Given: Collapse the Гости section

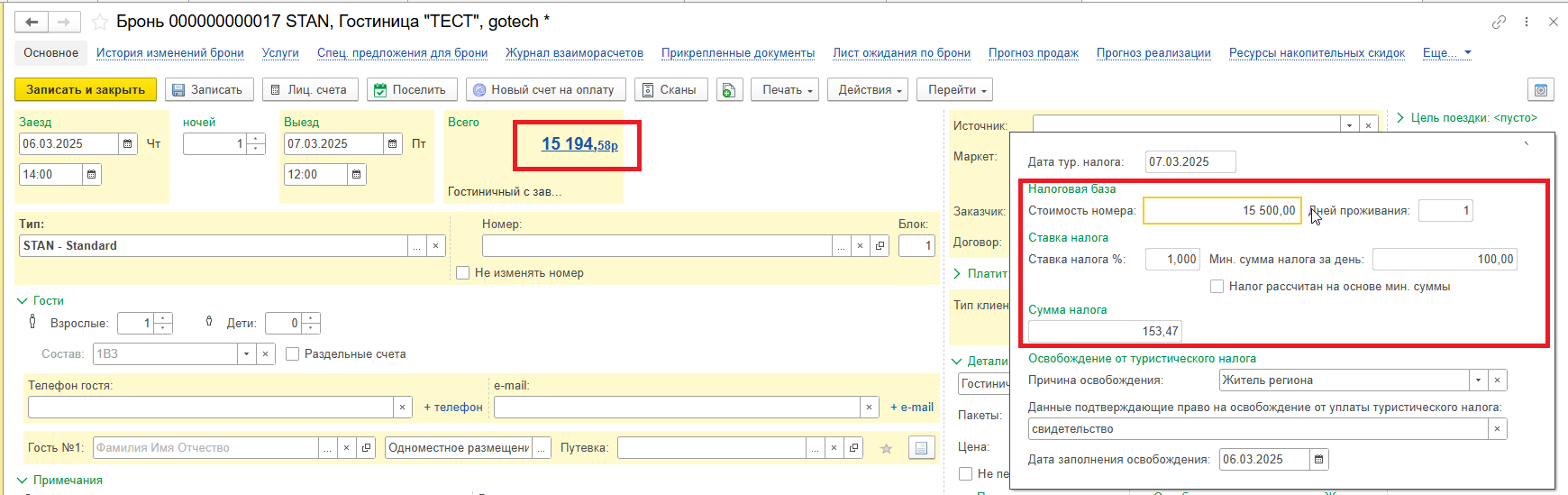Looking at the screenshot, I should [x=23, y=301].
